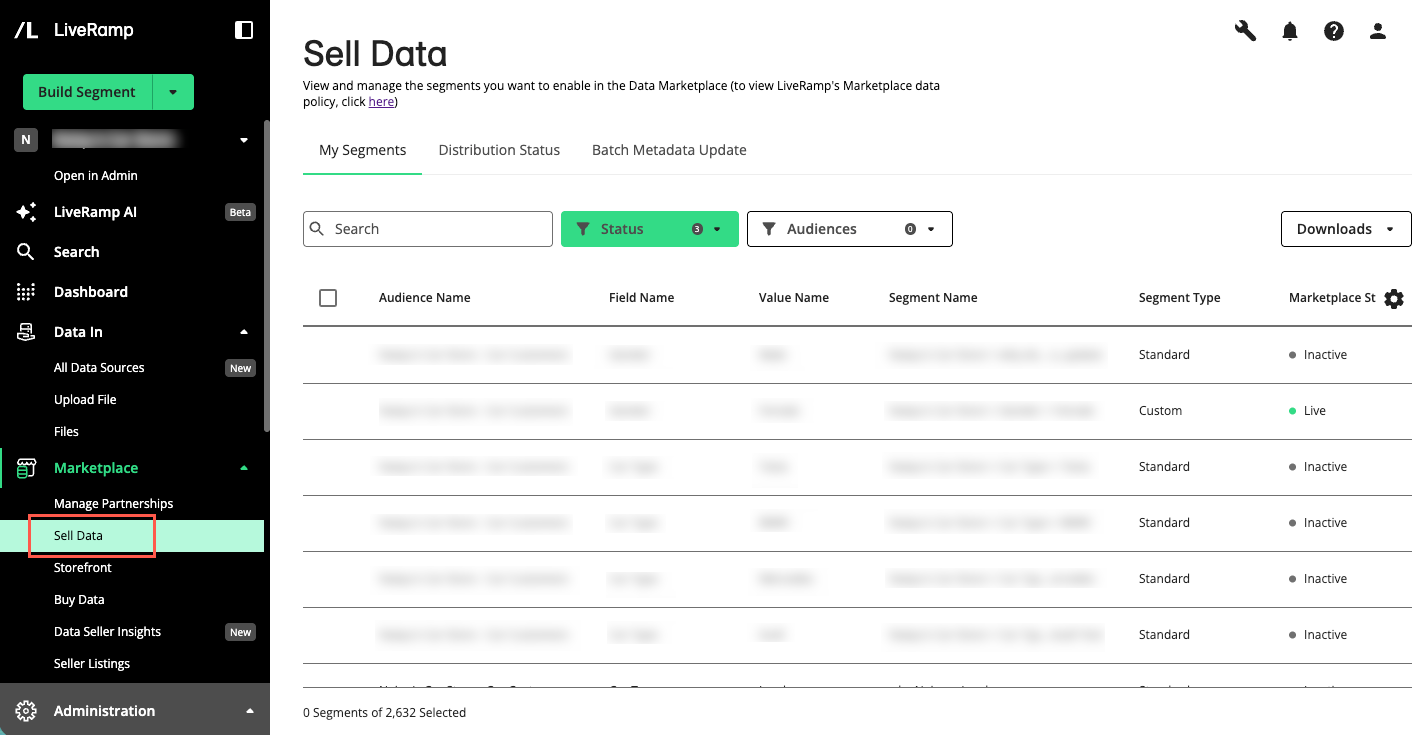The width and height of the screenshot is (1419, 735).
Task: Click the Beta badge next to LiveRamp AI
Action: (241, 212)
